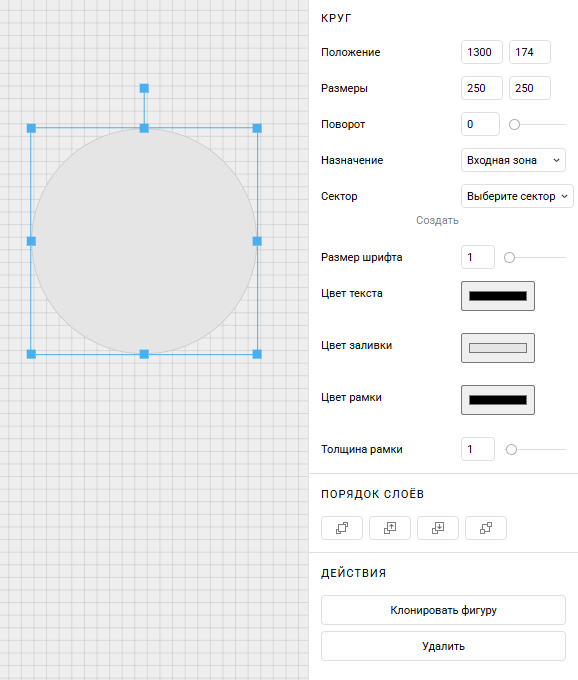578x680 pixels.
Task: Click the Удалить button
Action: point(443,646)
